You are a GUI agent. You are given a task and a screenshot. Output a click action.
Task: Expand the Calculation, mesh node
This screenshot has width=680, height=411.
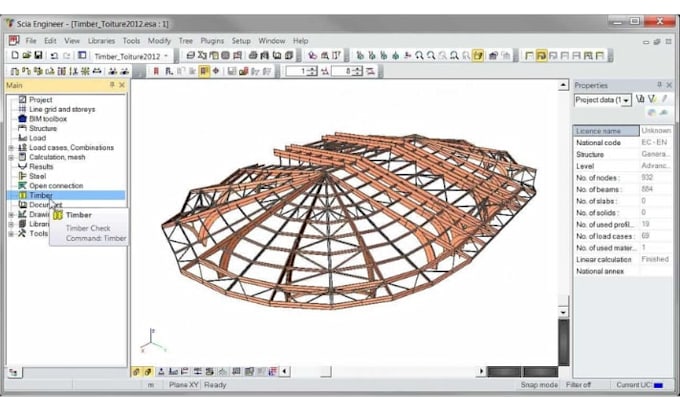(x=11, y=157)
